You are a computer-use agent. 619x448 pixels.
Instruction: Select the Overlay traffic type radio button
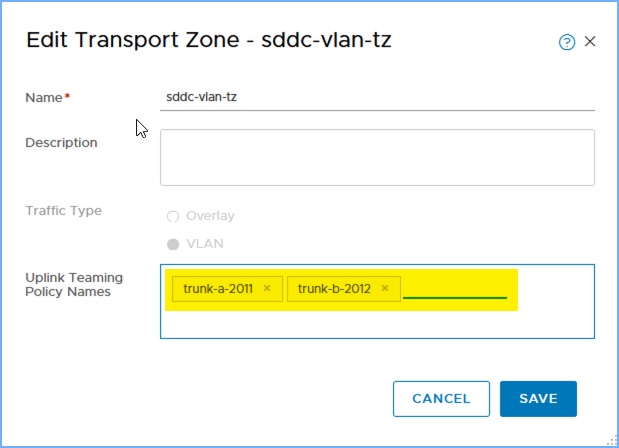click(x=173, y=216)
